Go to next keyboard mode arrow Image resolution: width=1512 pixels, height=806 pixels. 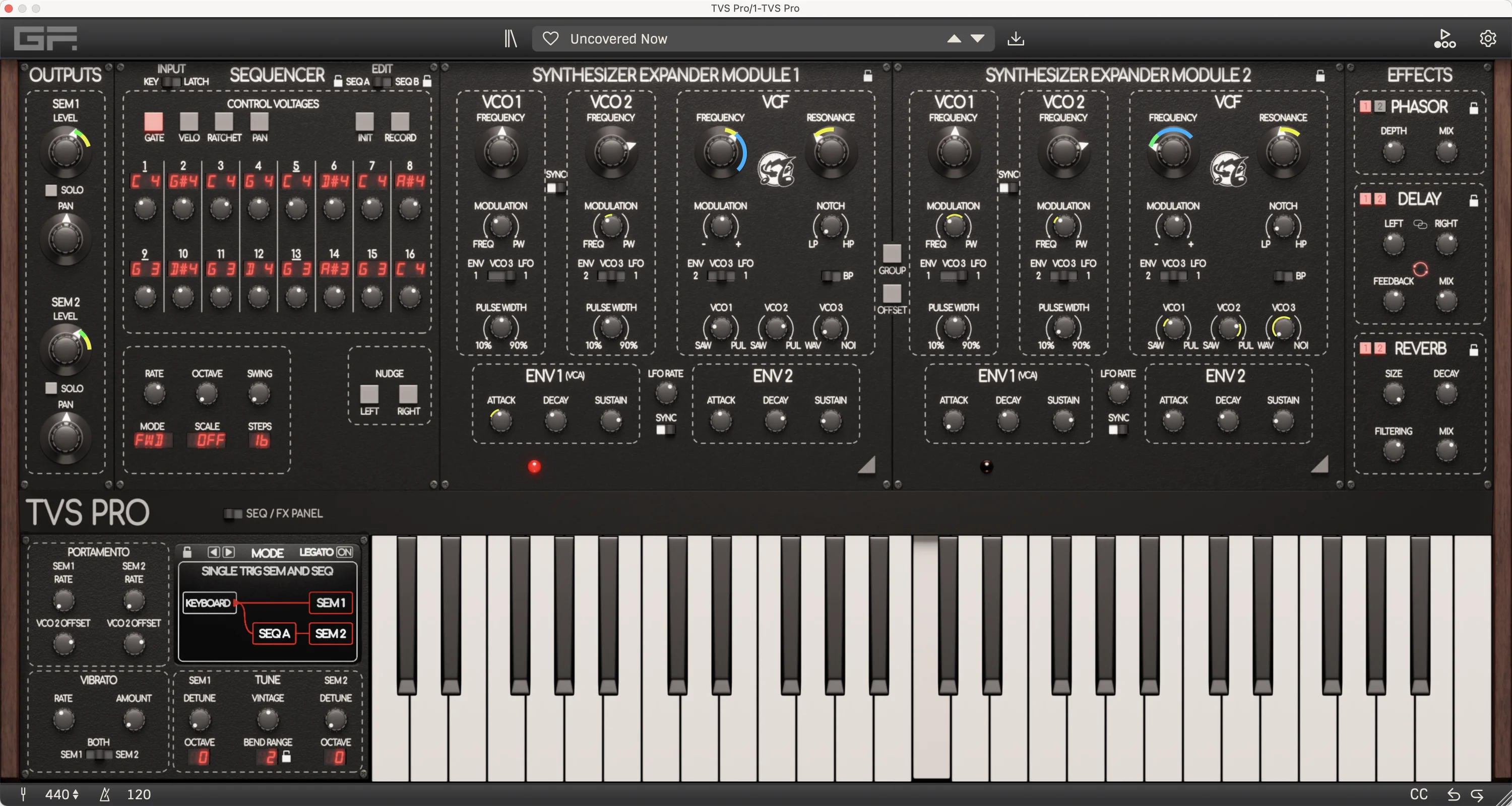(228, 552)
